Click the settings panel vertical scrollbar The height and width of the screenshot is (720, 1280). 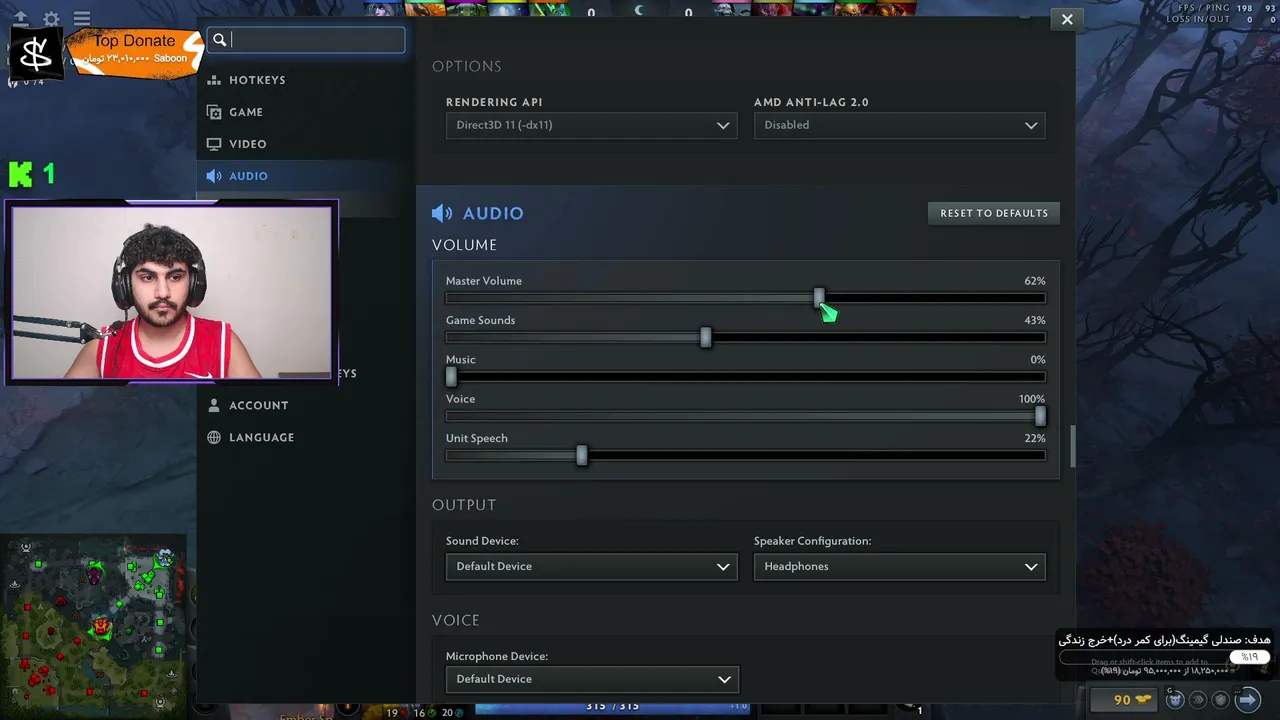coord(1073,447)
